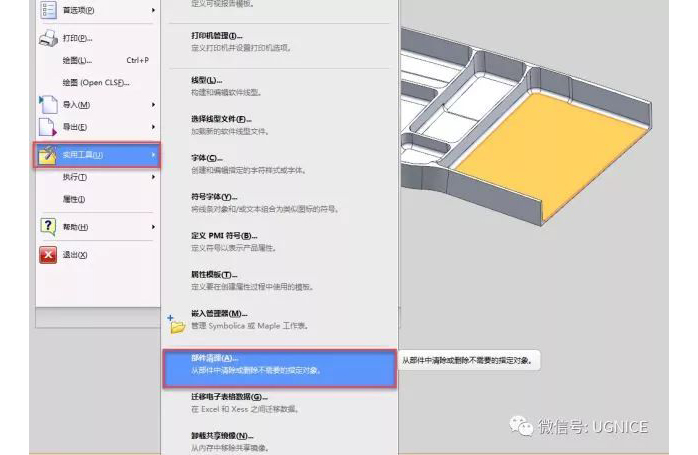Click 绘图 (Open CLSF) menu item
The height and width of the screenshot is (455, 698).
coord(96,82)
